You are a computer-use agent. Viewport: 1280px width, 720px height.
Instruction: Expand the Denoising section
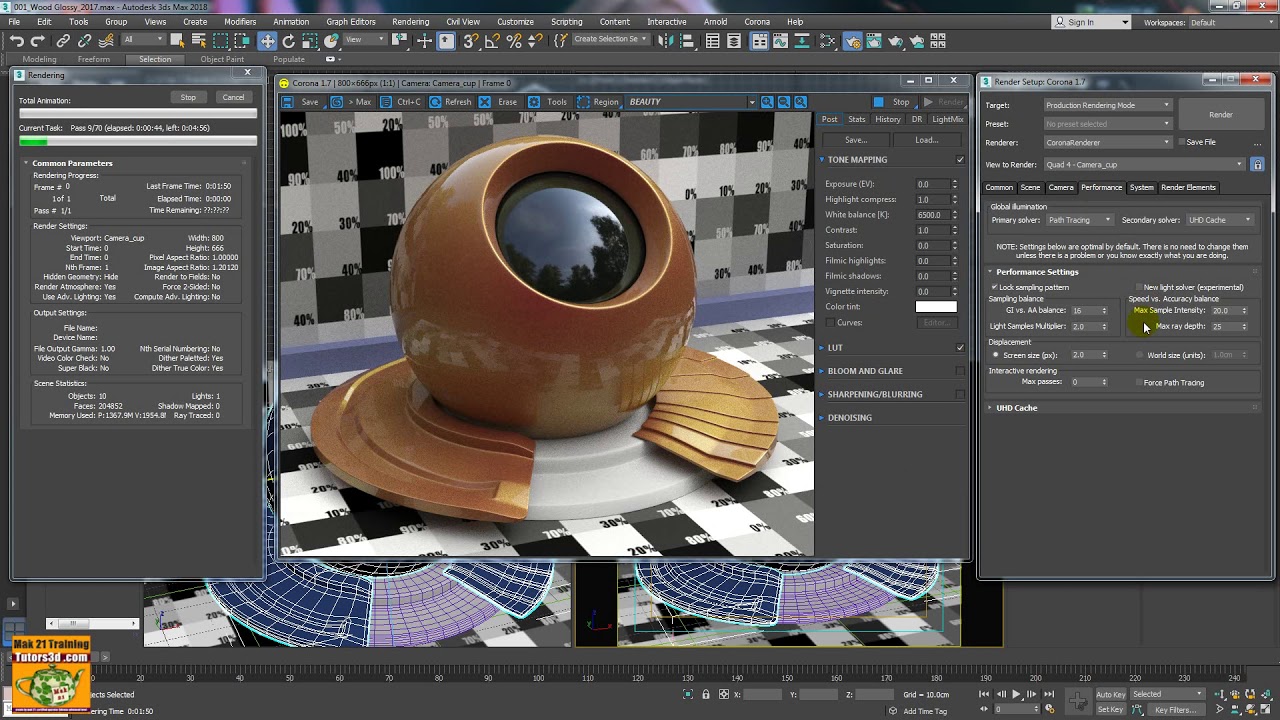[849, 418]
